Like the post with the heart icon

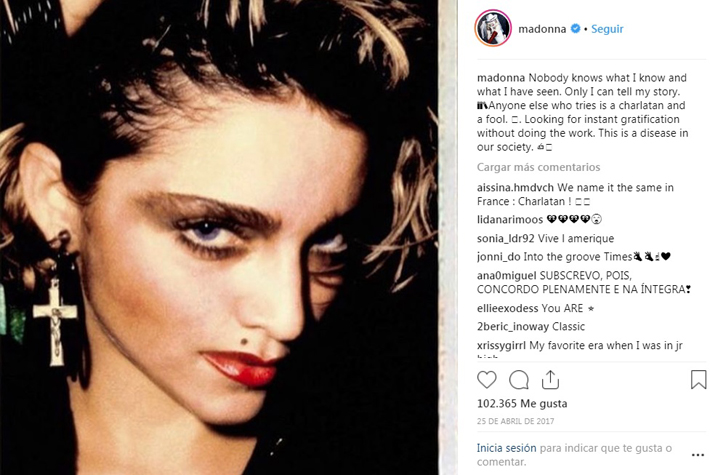pyautogui.click(x=487, y=380)
